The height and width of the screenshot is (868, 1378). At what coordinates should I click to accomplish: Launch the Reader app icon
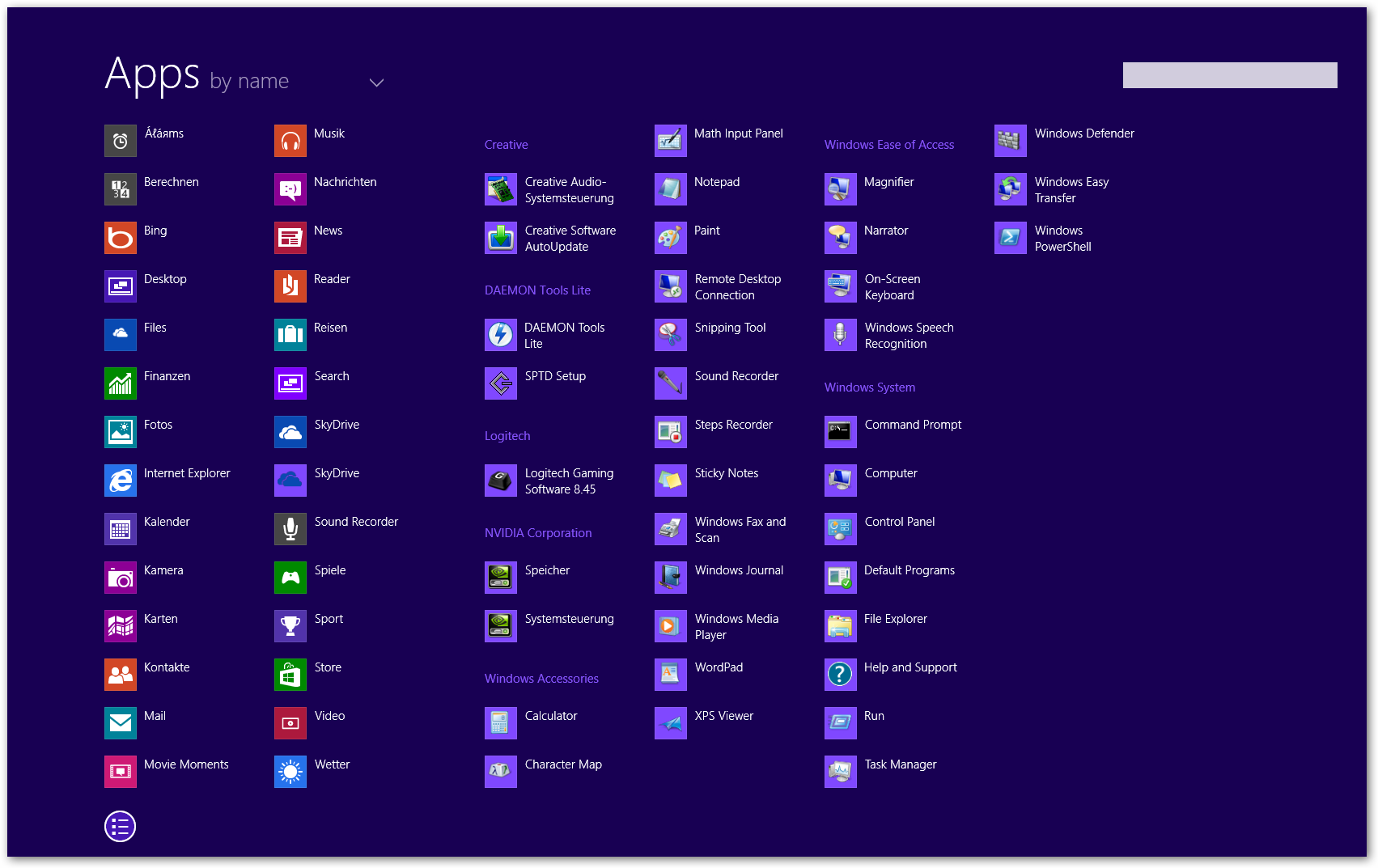click(x=290, y=286)
